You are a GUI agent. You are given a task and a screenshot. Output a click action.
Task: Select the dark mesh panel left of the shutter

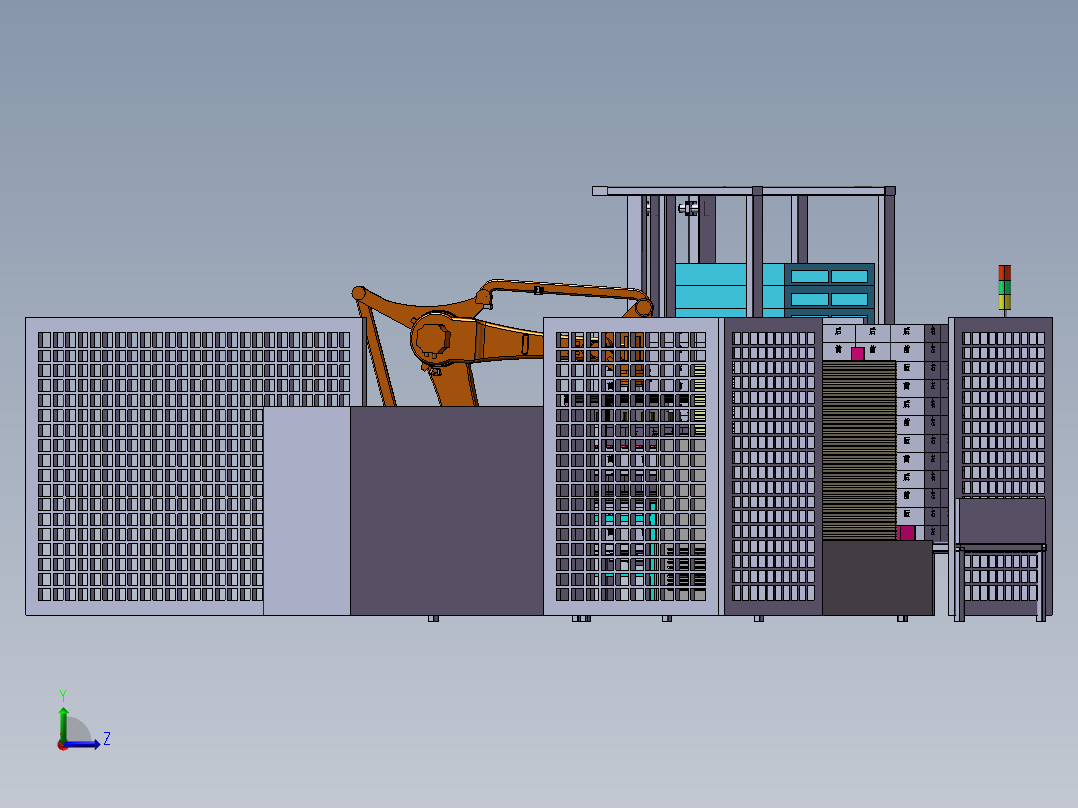(773, 466)
